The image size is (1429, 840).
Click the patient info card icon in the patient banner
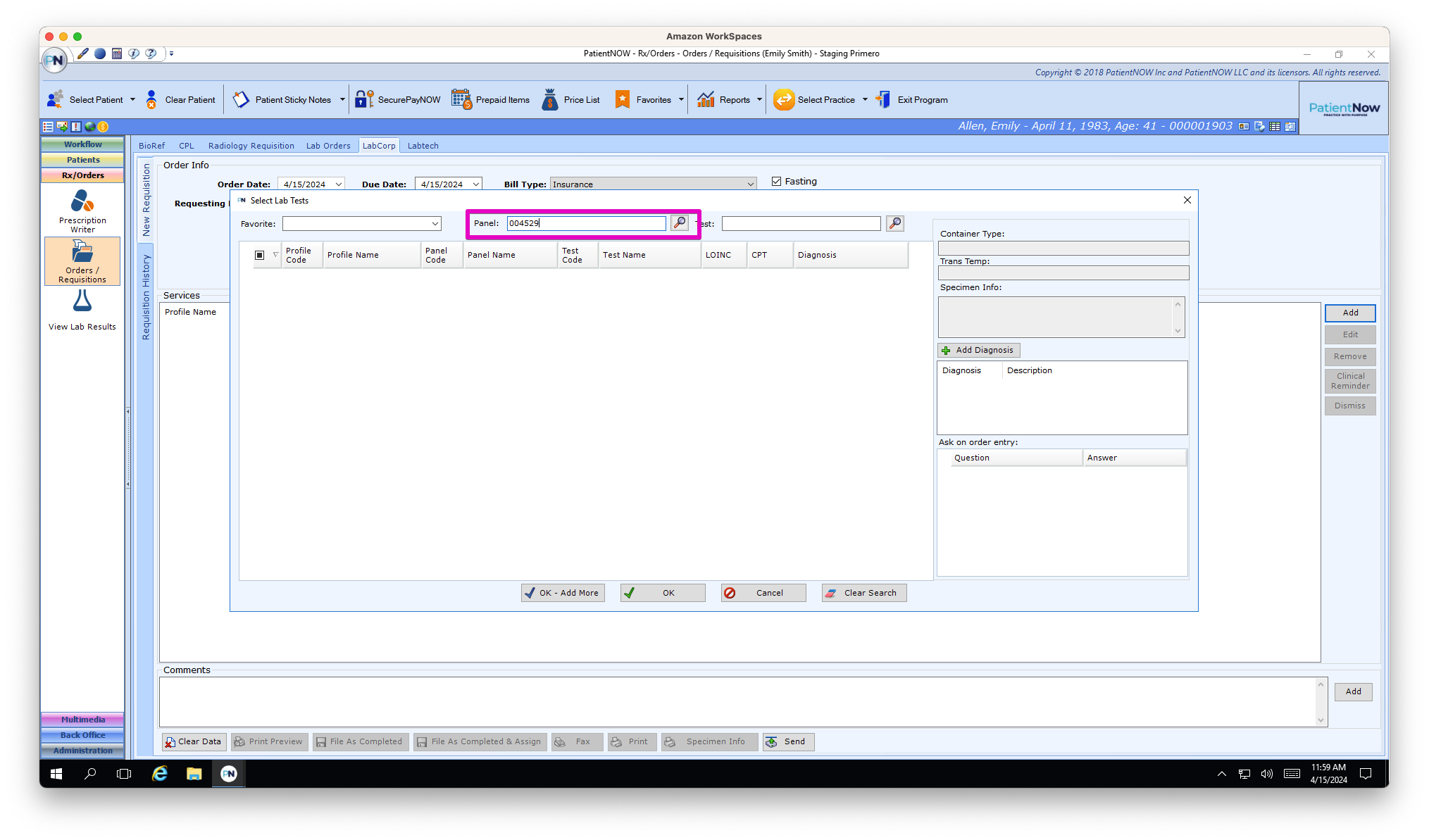point(1243,126)
